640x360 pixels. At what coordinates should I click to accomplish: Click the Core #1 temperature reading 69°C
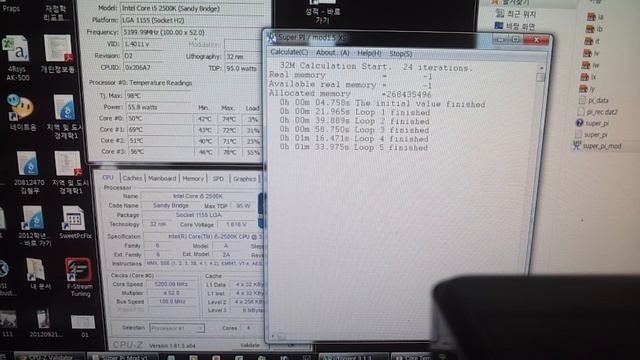pos(159,129)
